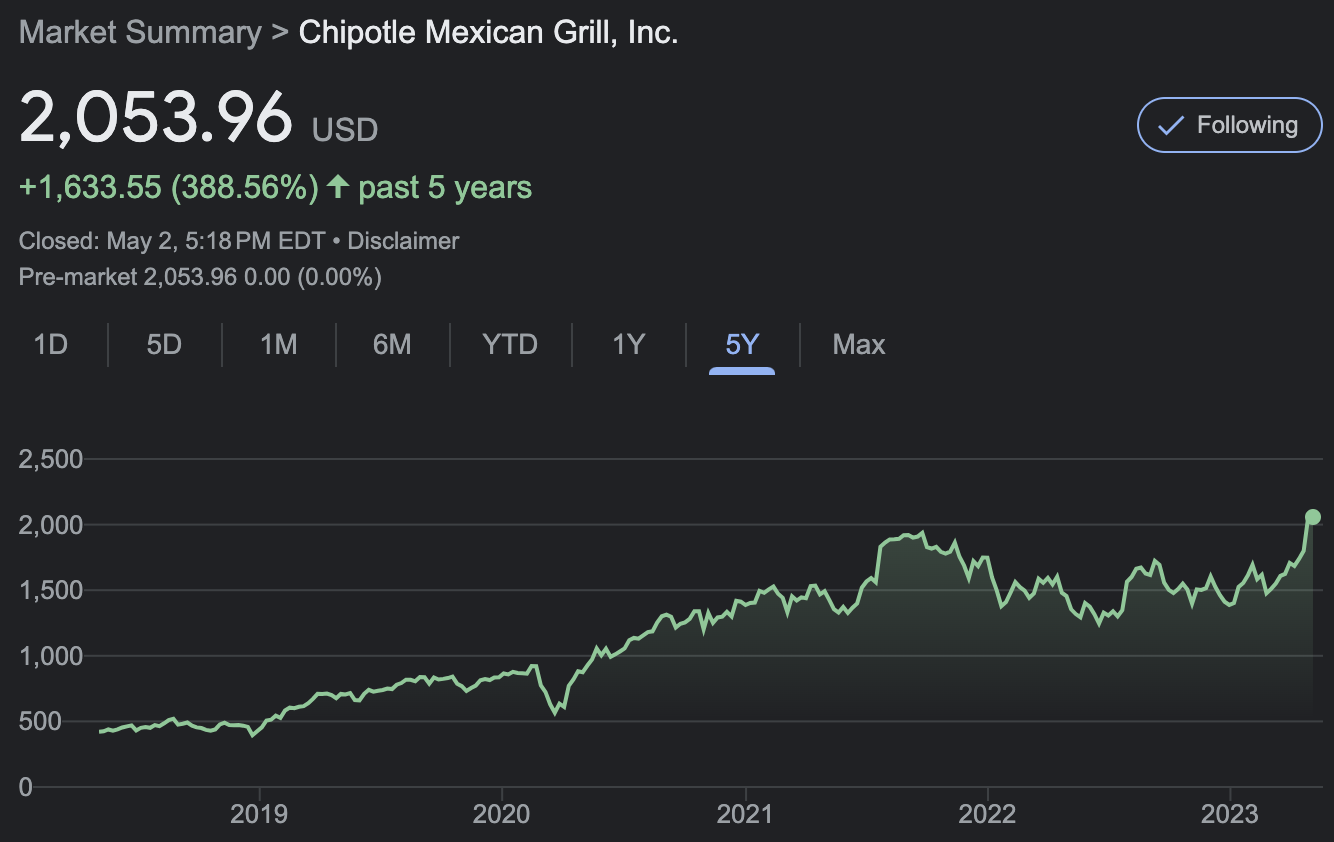1334x842 pixels.
Task: Select the 5D time range tab
Action: 164,345
